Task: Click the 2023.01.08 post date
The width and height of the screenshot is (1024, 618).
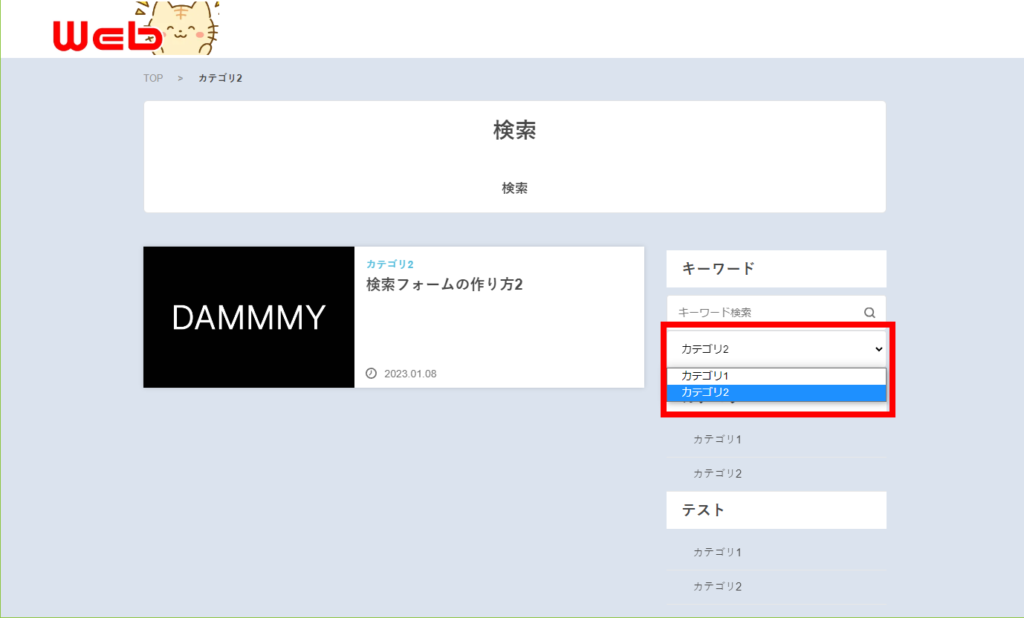Action: 410,374
